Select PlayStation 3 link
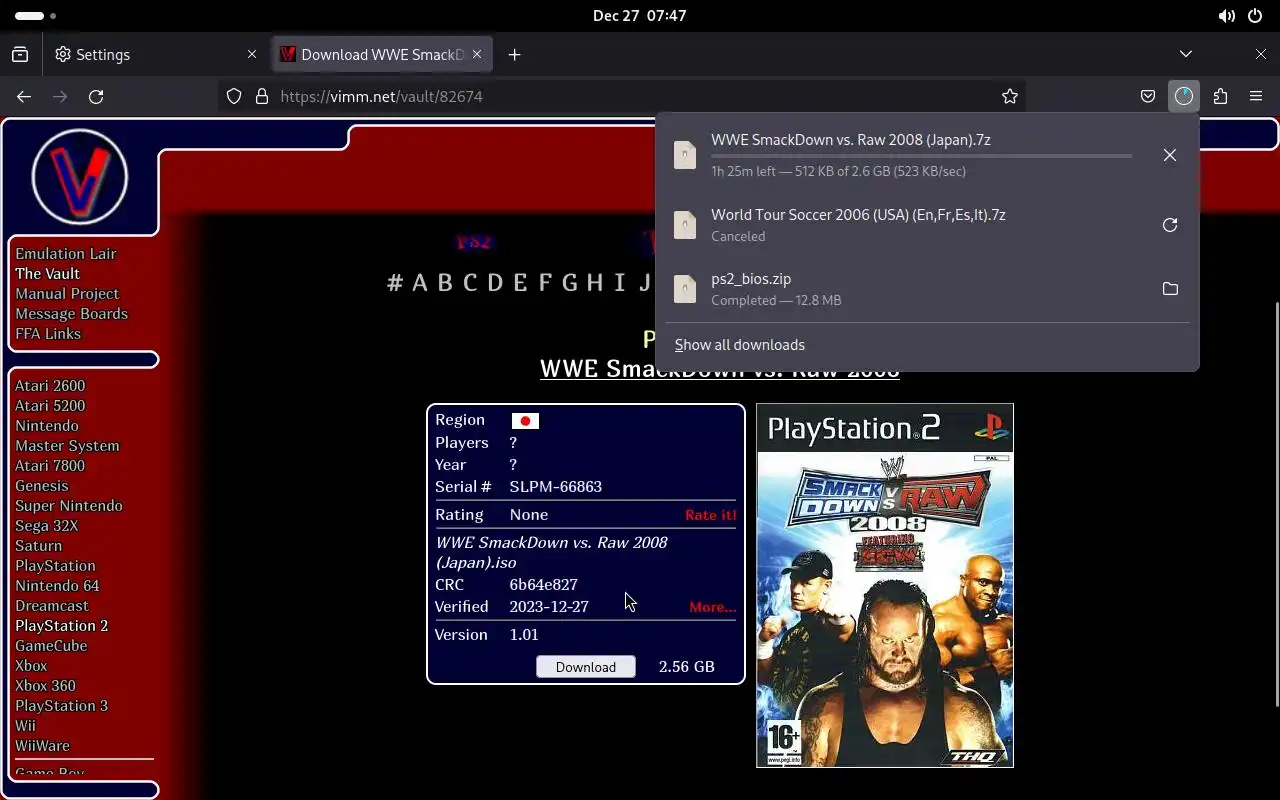 pyautogui.click(x=61, y=706)
